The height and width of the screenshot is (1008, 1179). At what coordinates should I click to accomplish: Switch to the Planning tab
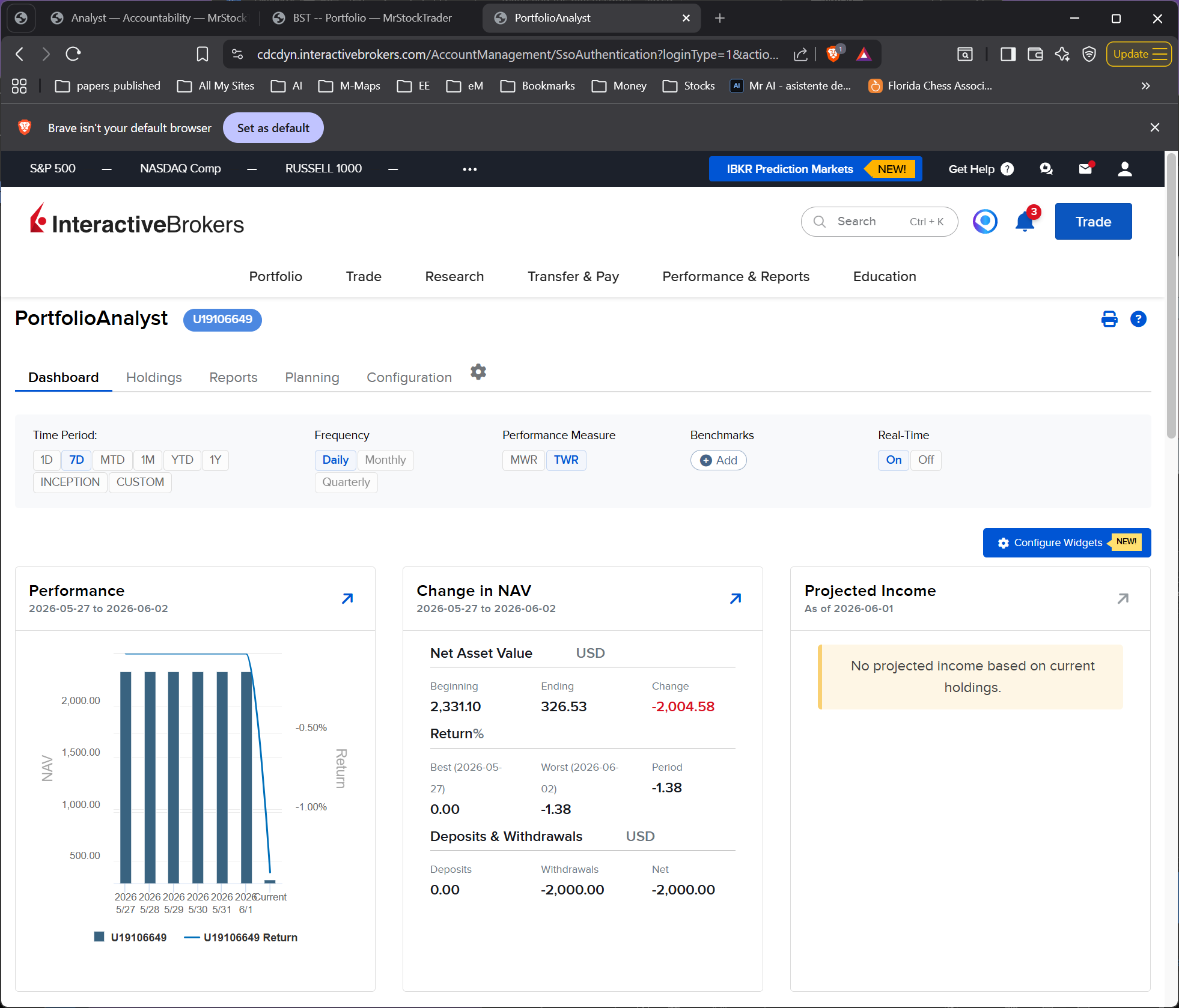[x=312, y=377]
